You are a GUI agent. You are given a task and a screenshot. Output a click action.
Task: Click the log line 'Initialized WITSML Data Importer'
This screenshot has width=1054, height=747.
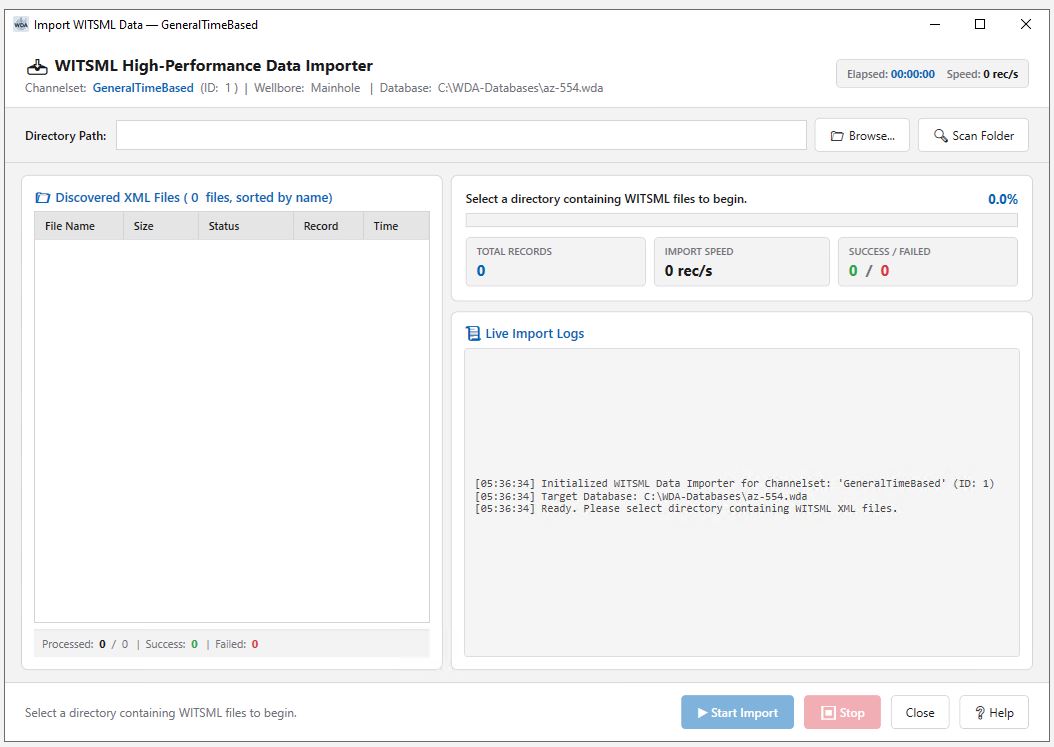point(734,483)
